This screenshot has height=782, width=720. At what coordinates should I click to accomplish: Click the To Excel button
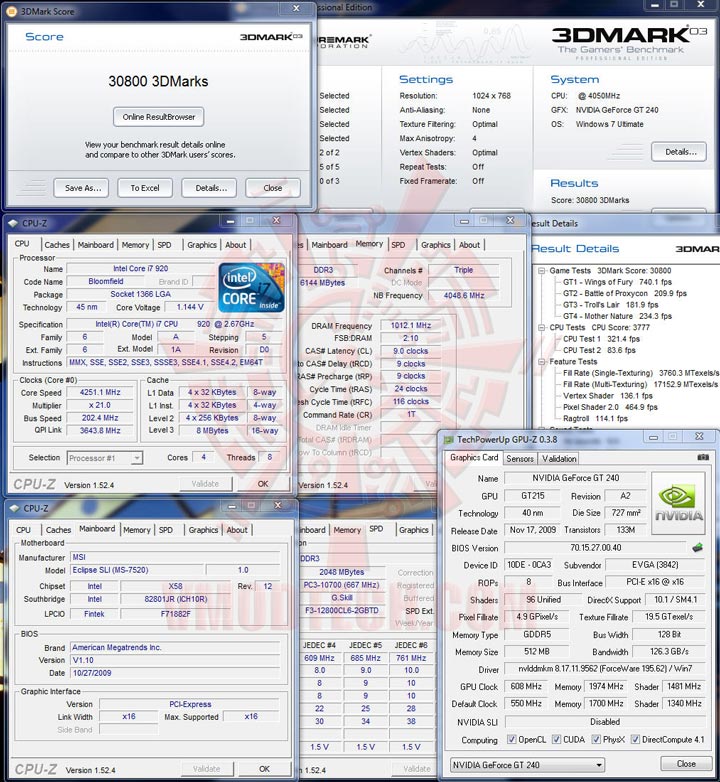[145, 188]
